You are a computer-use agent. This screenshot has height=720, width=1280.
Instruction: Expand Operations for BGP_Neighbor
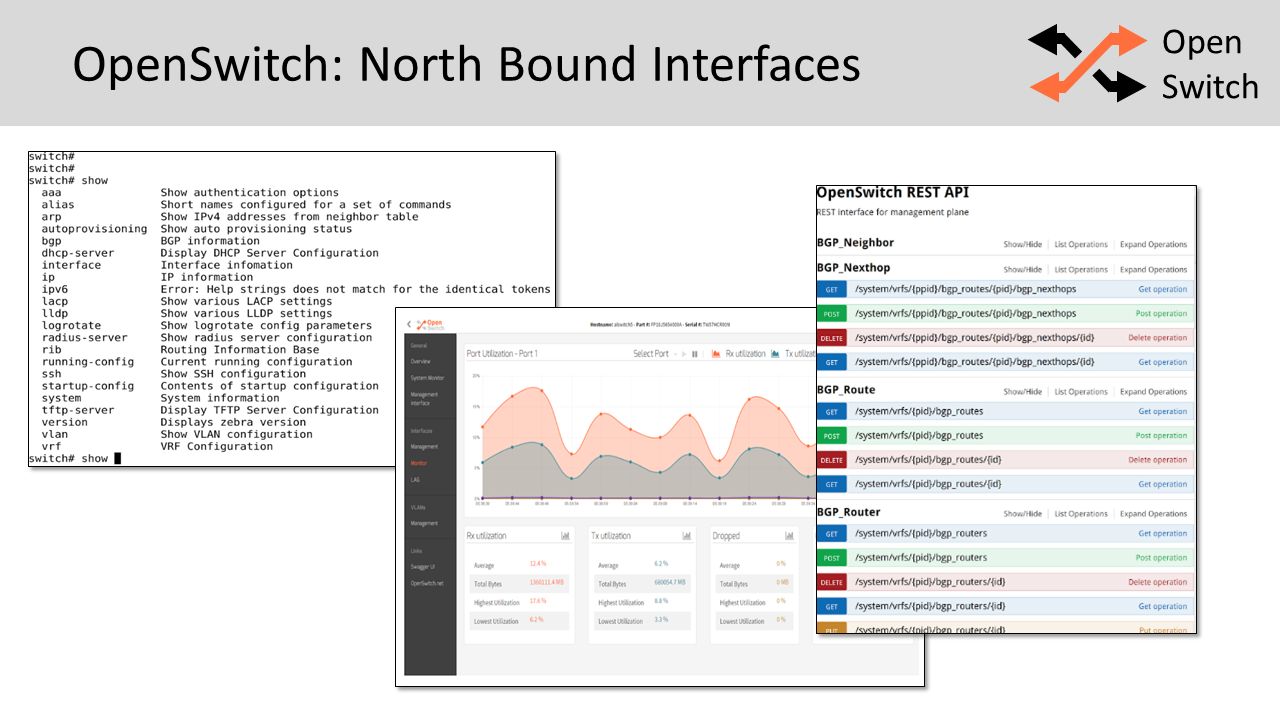pyautogui.click(x=1153, y=244)
